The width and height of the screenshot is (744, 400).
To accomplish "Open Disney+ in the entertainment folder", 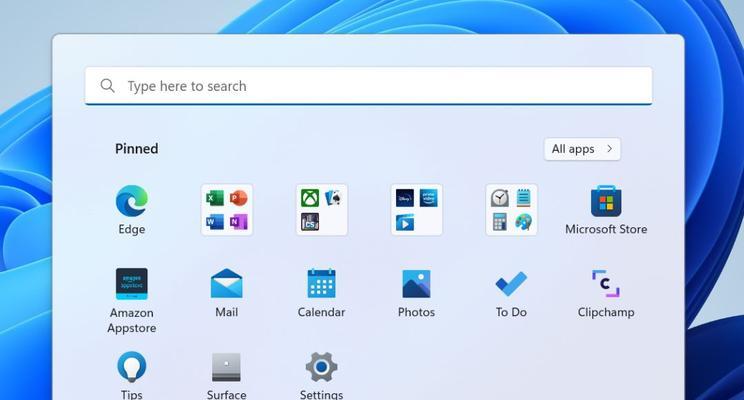I will pos(405,198).
